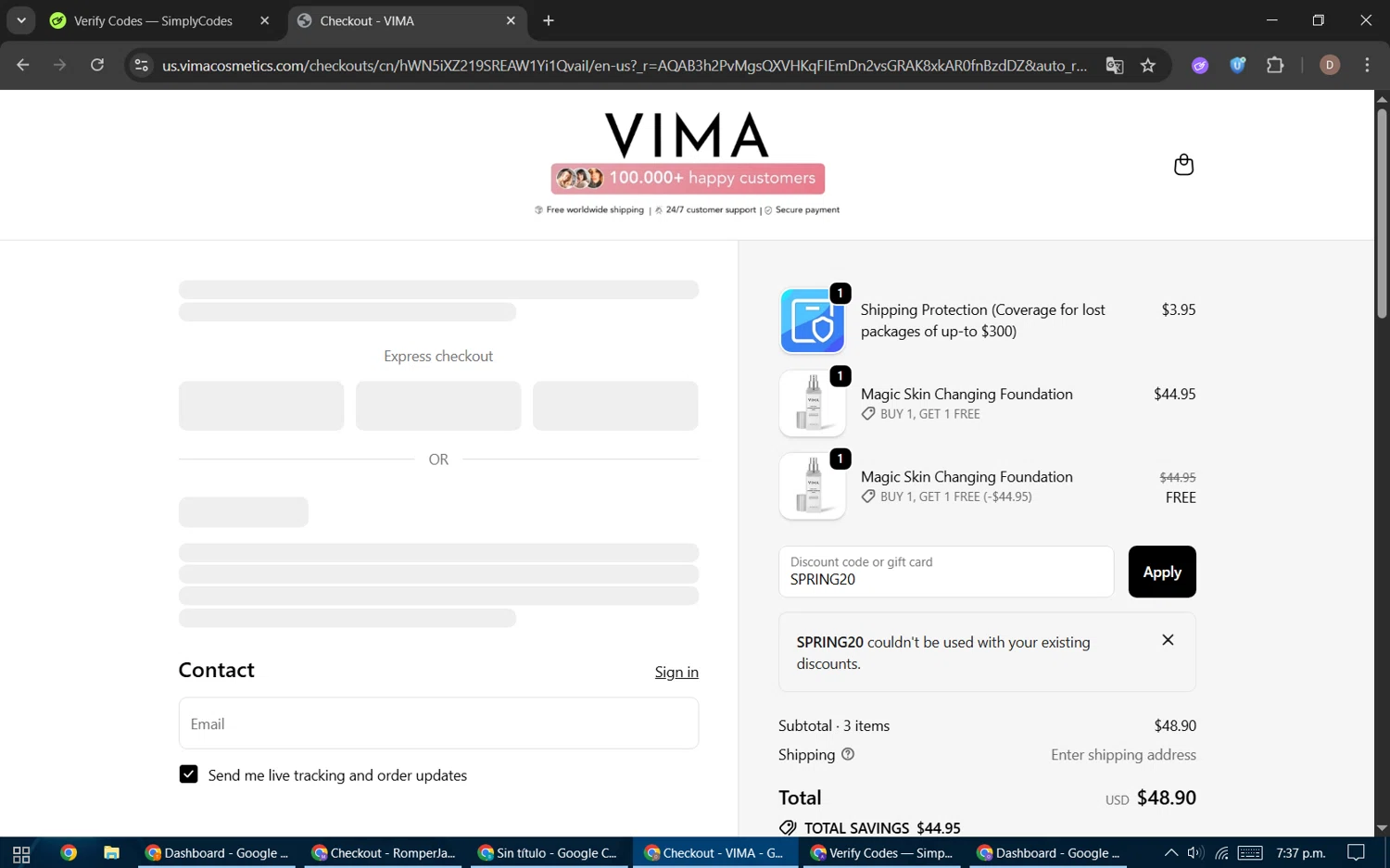The height and width of the screenshot is (868, 1390).
Task: Click the $44.95 price of the paid Foundation
Action: 1175,395
